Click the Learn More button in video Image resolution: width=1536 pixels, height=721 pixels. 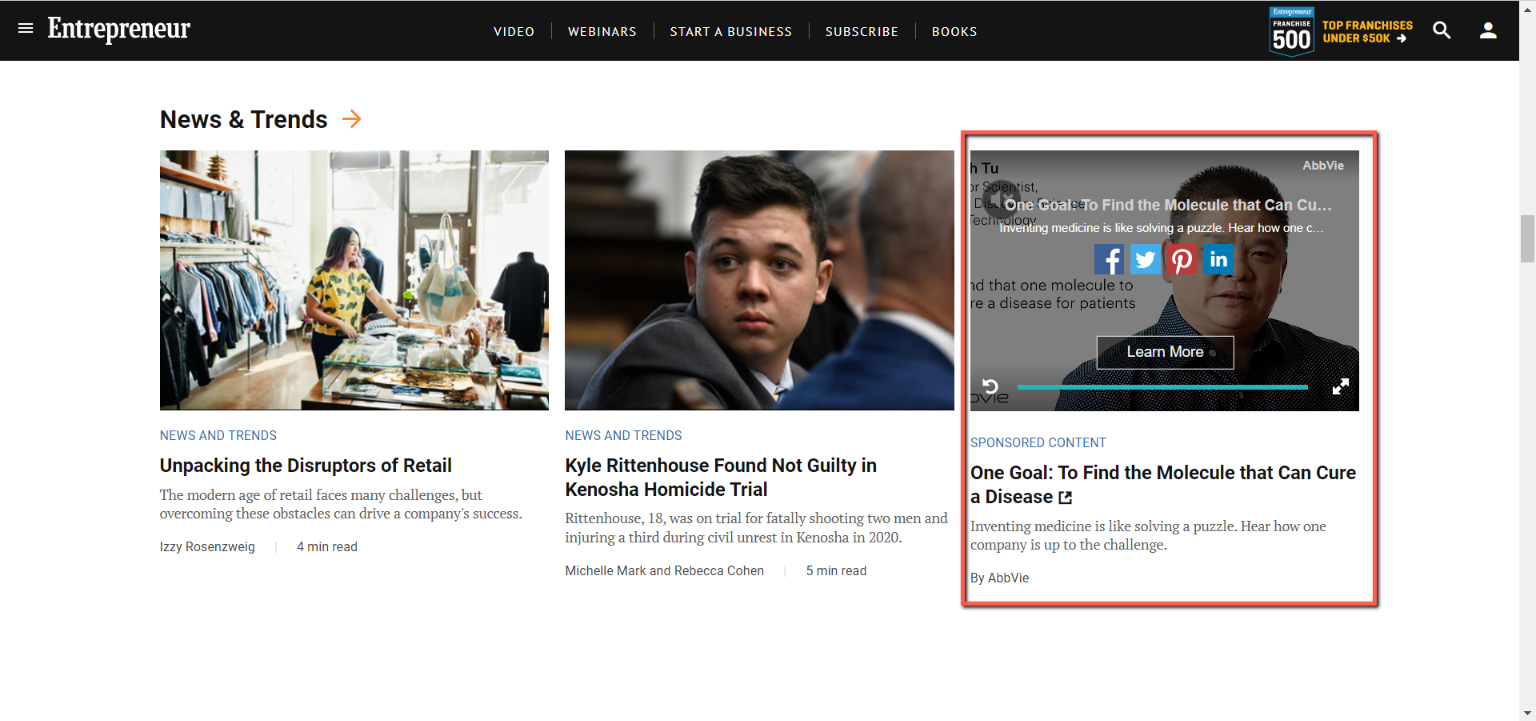pos(1165,352)
